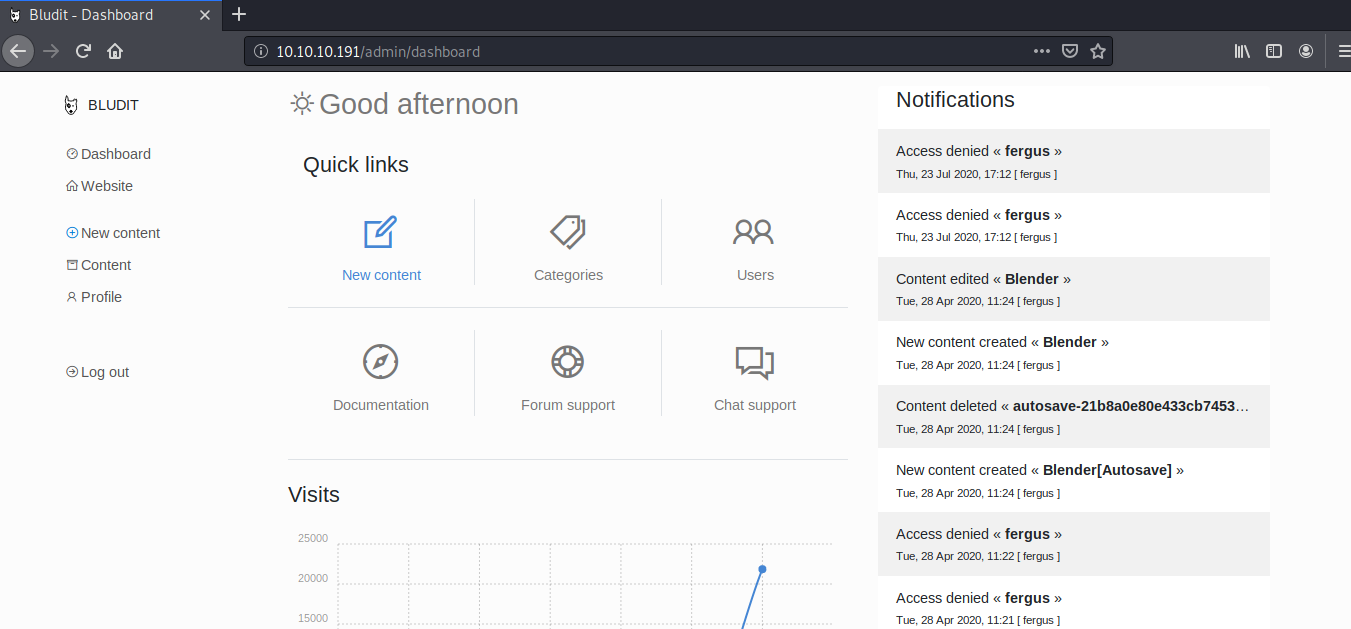Go to the browser home page icon
Screen dimensions: 1351x629
pos(115,51)
